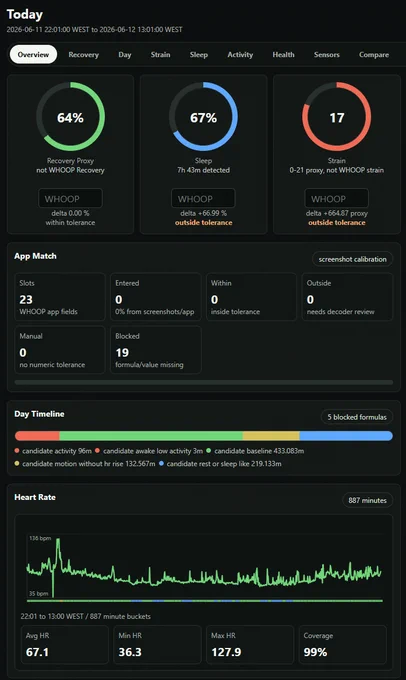The image size is (406, 680).
Task: Select the Sensors tab
Action: (327, 55)
